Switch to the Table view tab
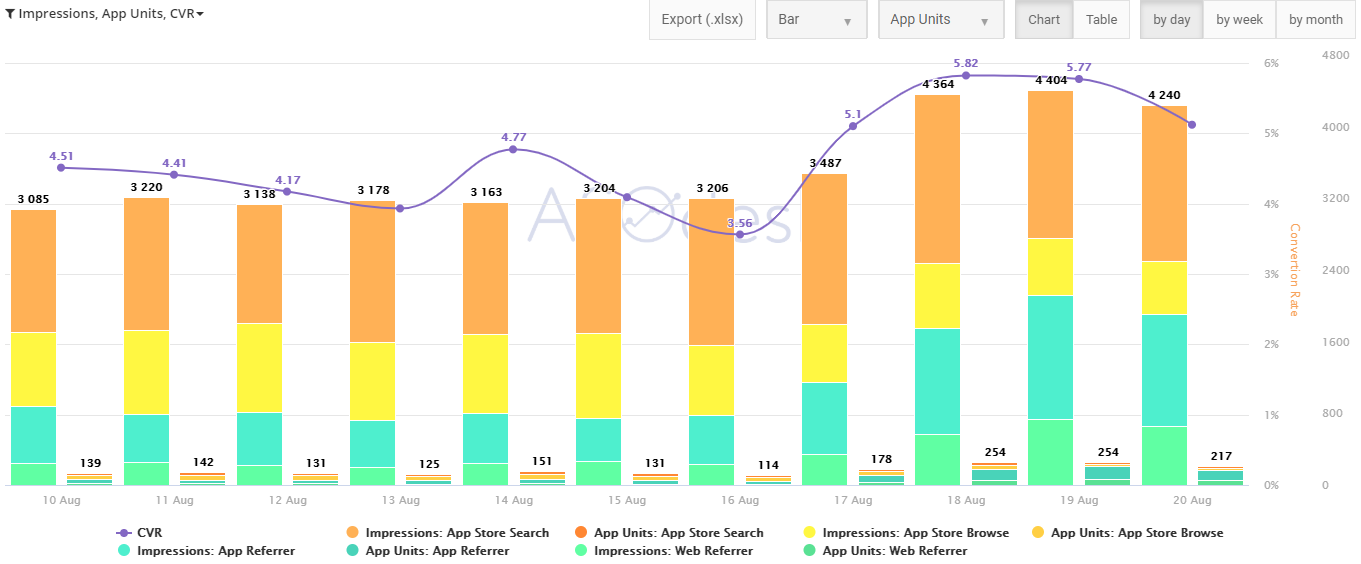1361x564 pixels. click(1101, 20)
